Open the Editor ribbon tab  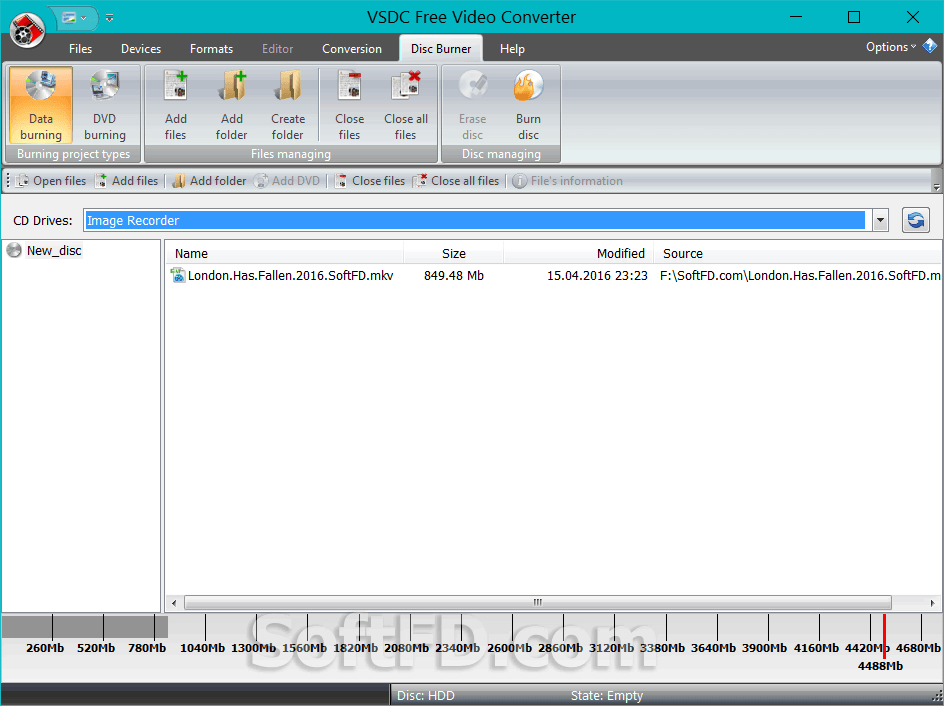278,49
